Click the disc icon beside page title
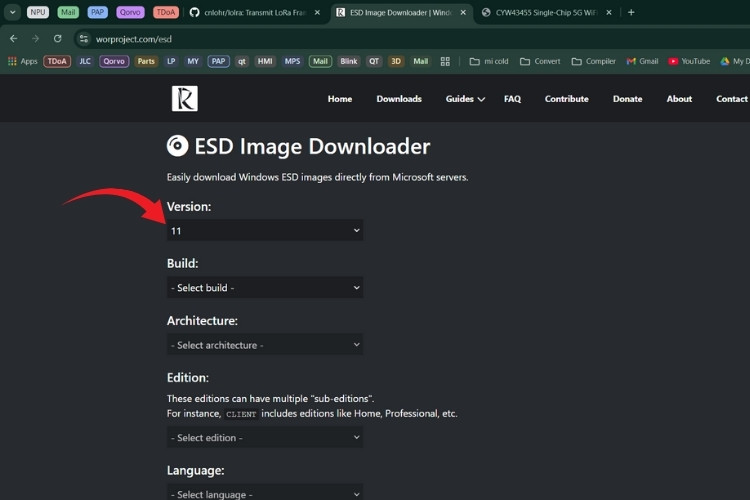750x500 pixels. point(177,145)
